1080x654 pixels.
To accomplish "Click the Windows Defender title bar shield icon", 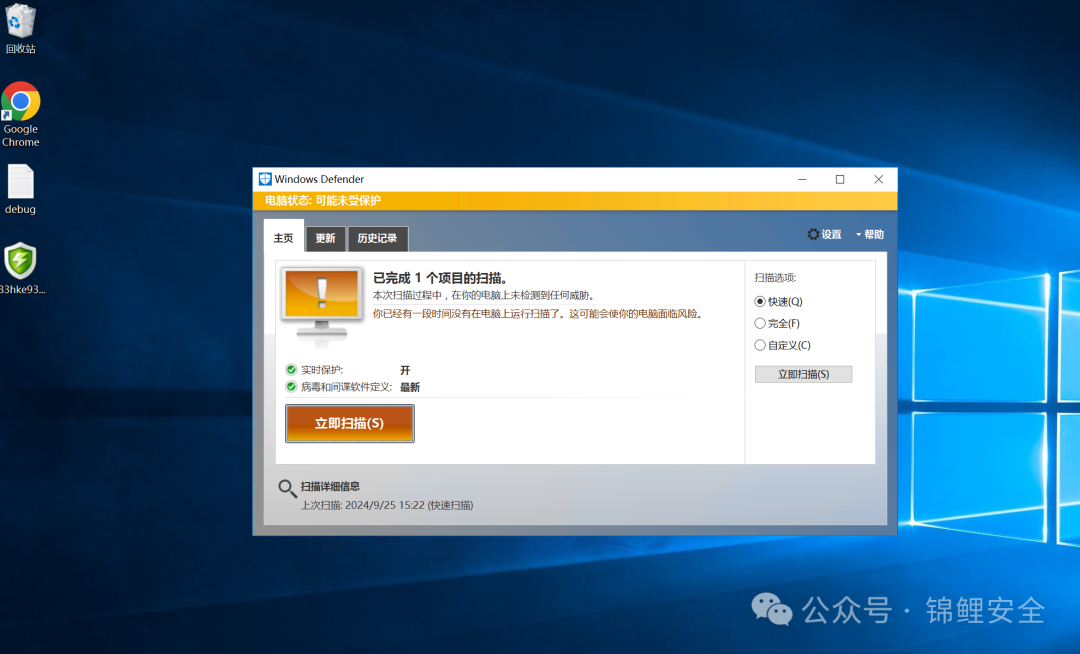I will tap(265, 179).
